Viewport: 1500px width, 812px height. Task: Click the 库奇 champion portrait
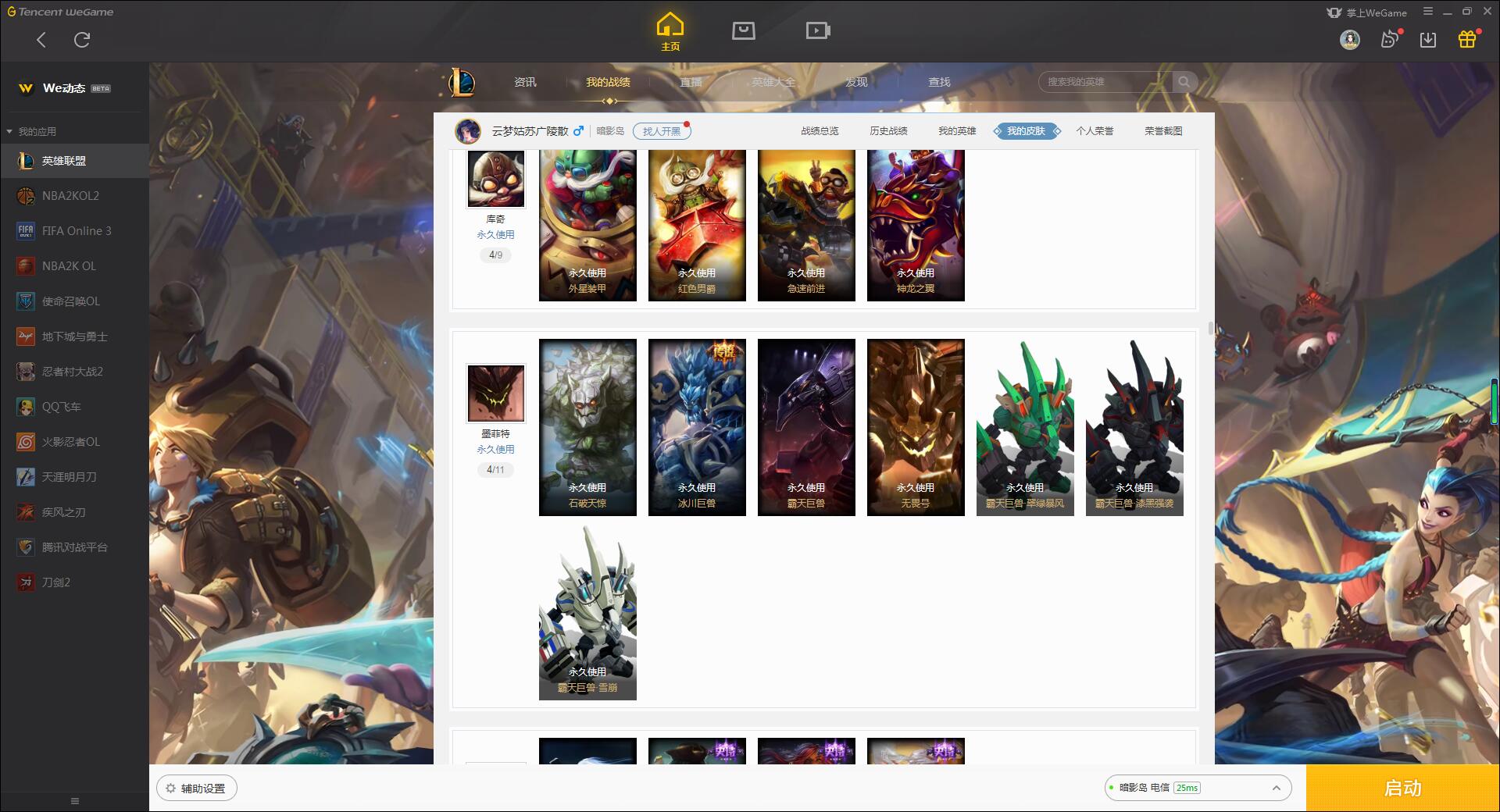click(496, 180)
